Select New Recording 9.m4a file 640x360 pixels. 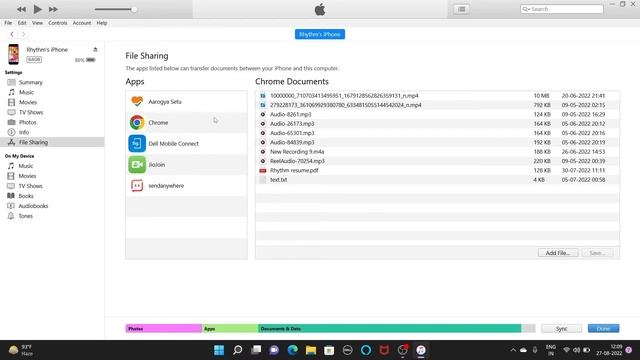[x=438, y=152]
